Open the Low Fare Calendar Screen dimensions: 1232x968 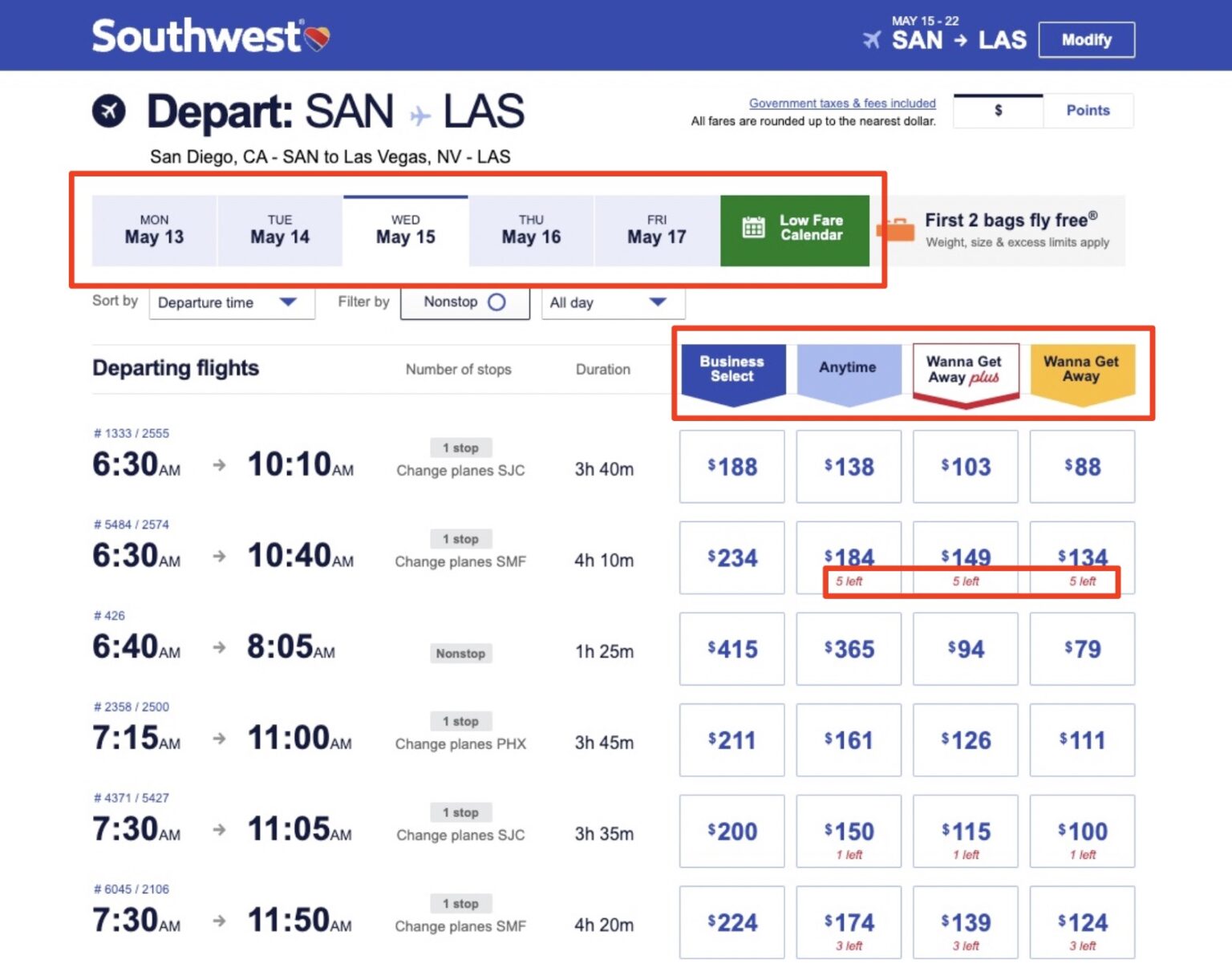[x=795, y=229]
